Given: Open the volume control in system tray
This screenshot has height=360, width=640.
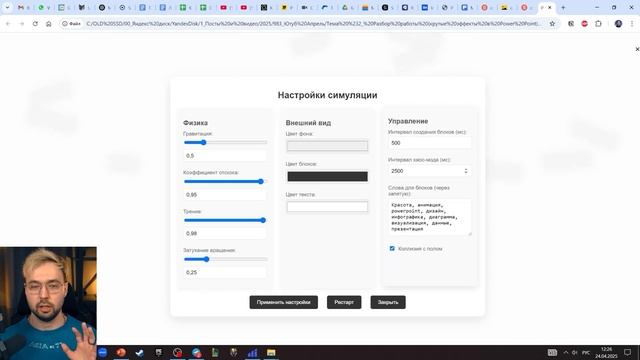Looking at the screenshot, I should pos(575,352).
